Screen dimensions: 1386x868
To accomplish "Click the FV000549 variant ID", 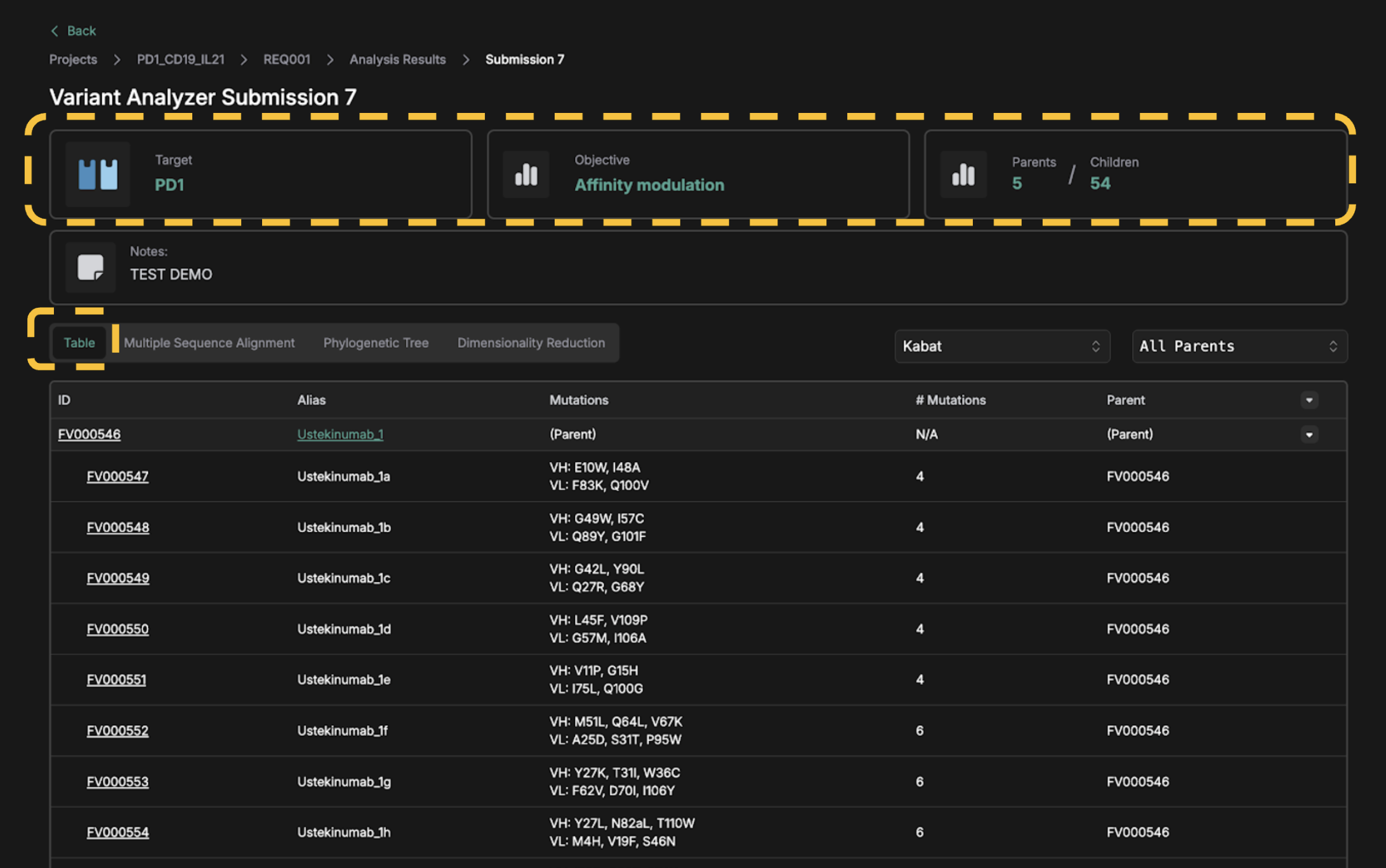I will click(x=118, y=578).
